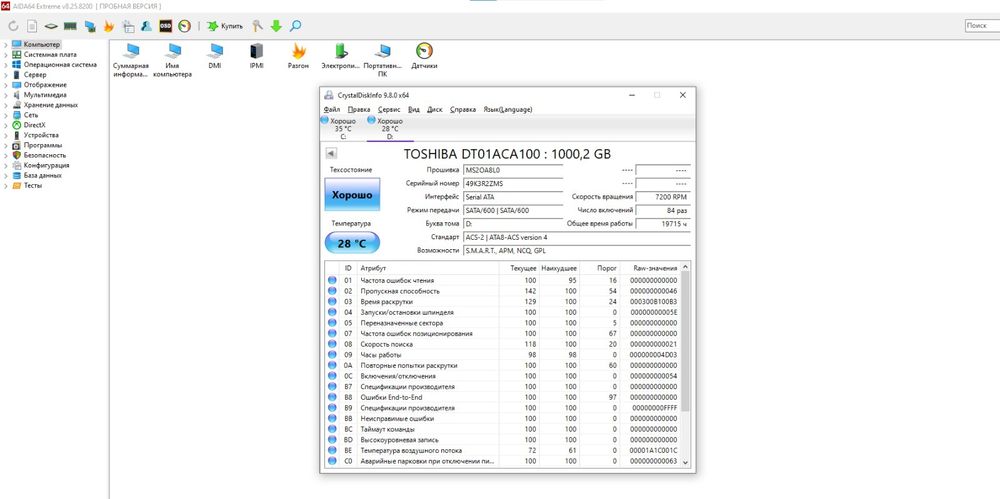Viewport: 1000px width, 499px height.
Task: Expand the Компьютер tree node arrow
Action: [x=6, y=45]
